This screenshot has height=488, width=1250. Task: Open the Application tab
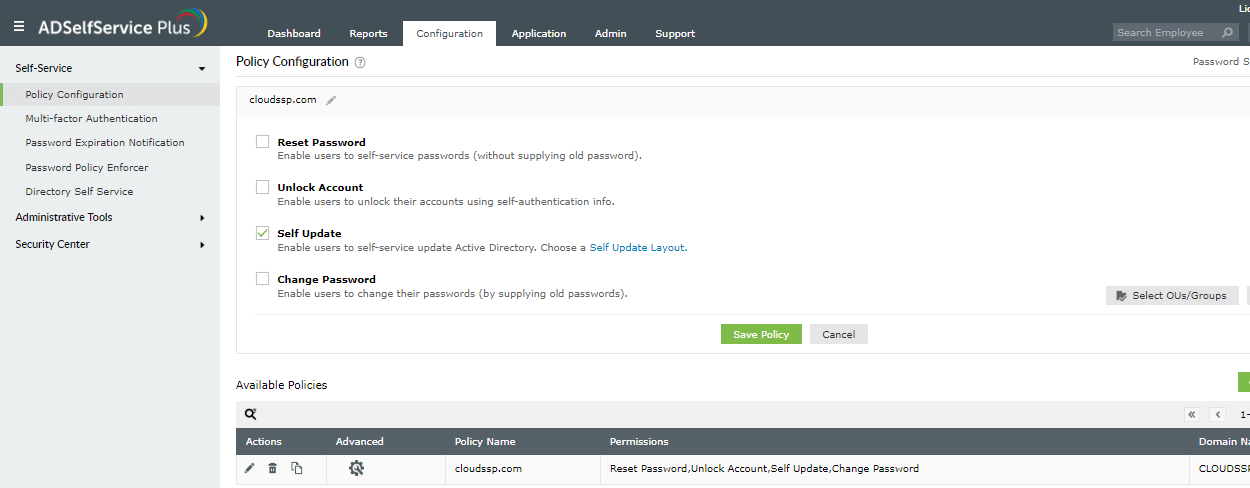coord(539,33)
